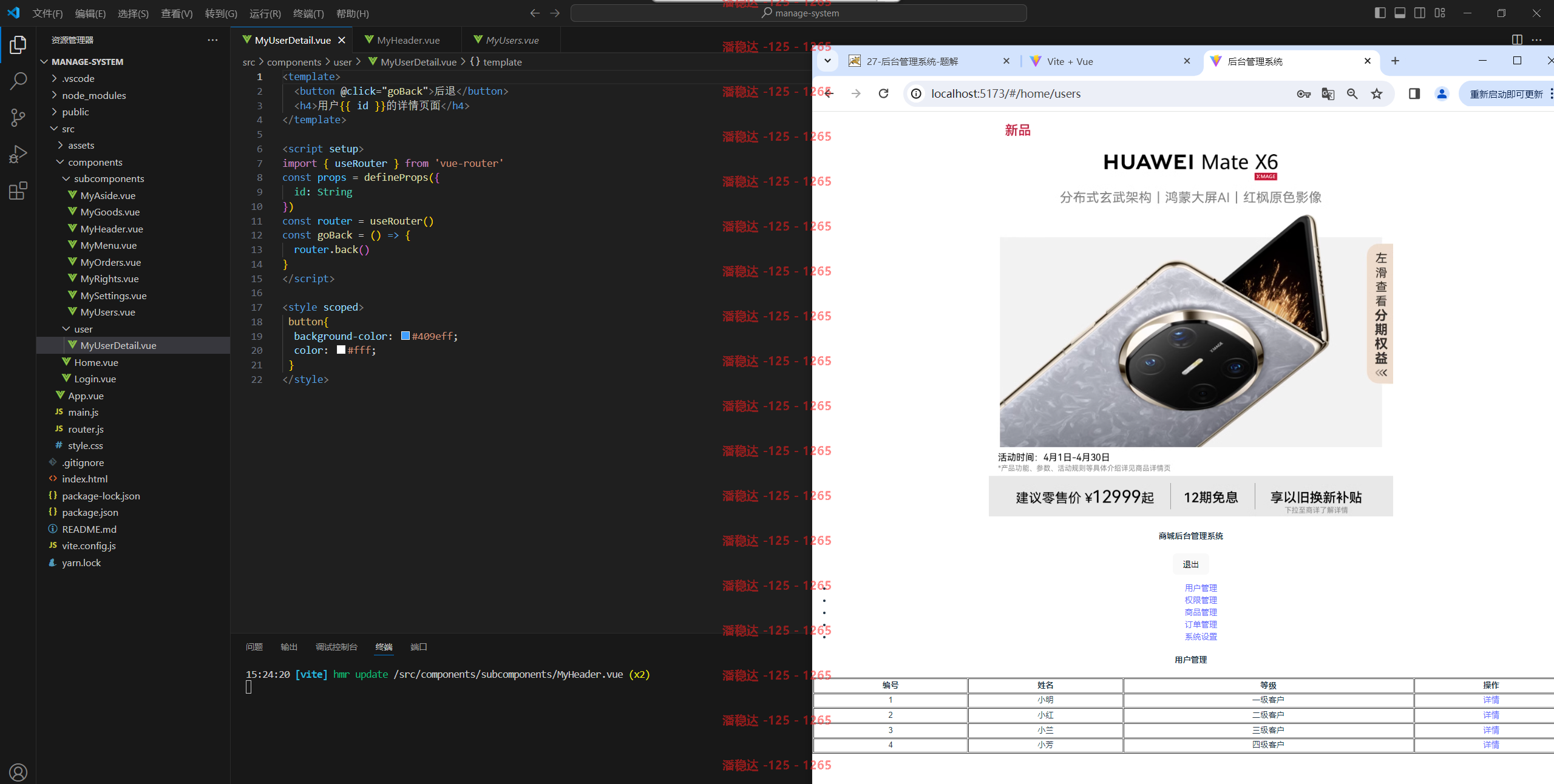
Task: Toggle the secondary side bar layout icon
Action: click(1420, 13)
